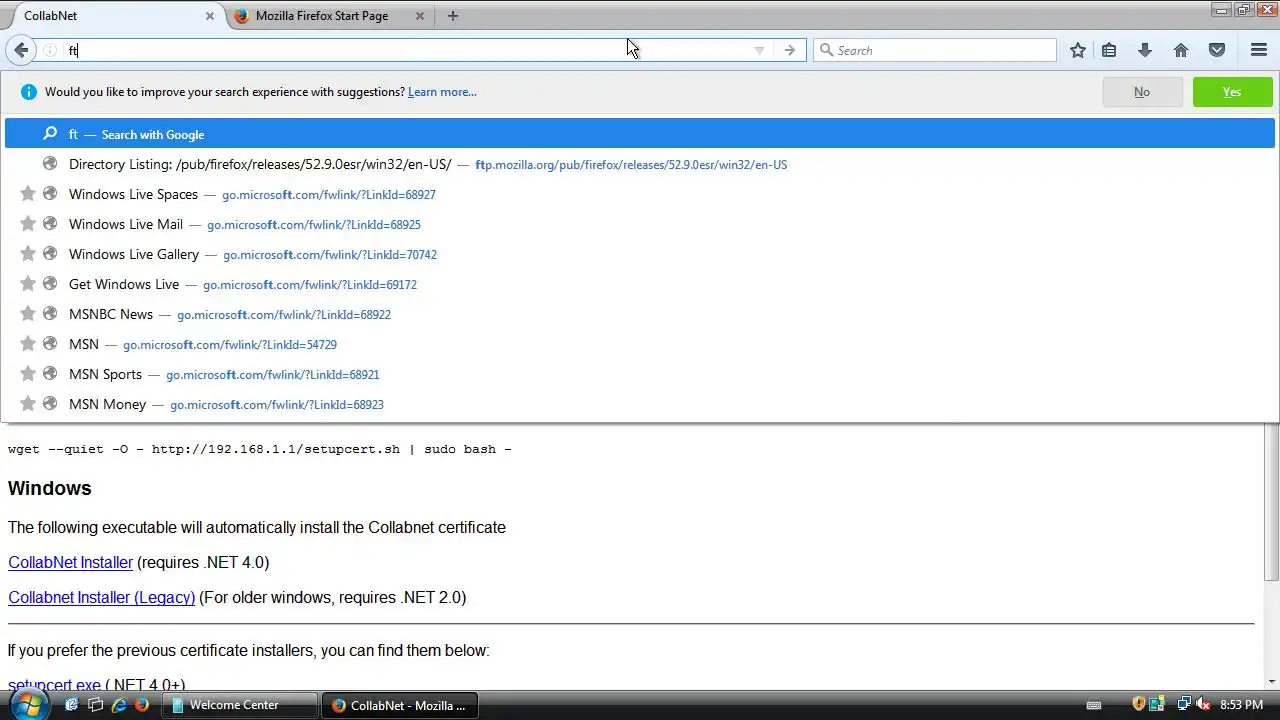Click the volume muted tray icon
The height and width of the screenshot is (720, 1280).
point(1203,705)
